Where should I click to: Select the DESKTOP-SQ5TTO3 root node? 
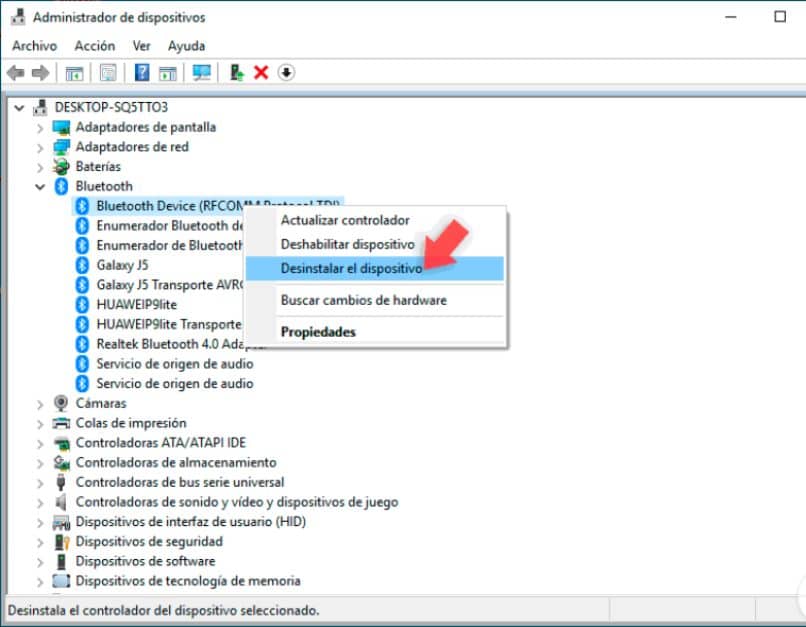coord(112,107)
